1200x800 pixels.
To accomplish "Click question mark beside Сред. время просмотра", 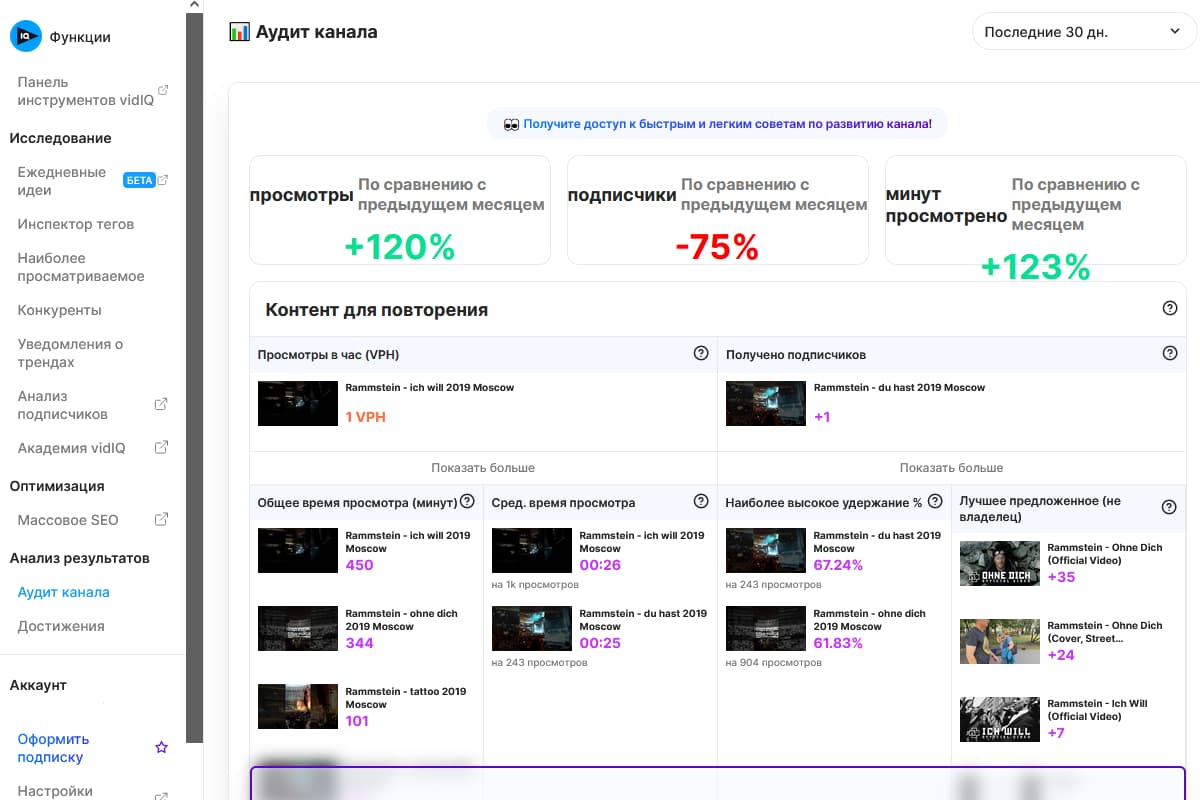I will (x=701, y=501).
